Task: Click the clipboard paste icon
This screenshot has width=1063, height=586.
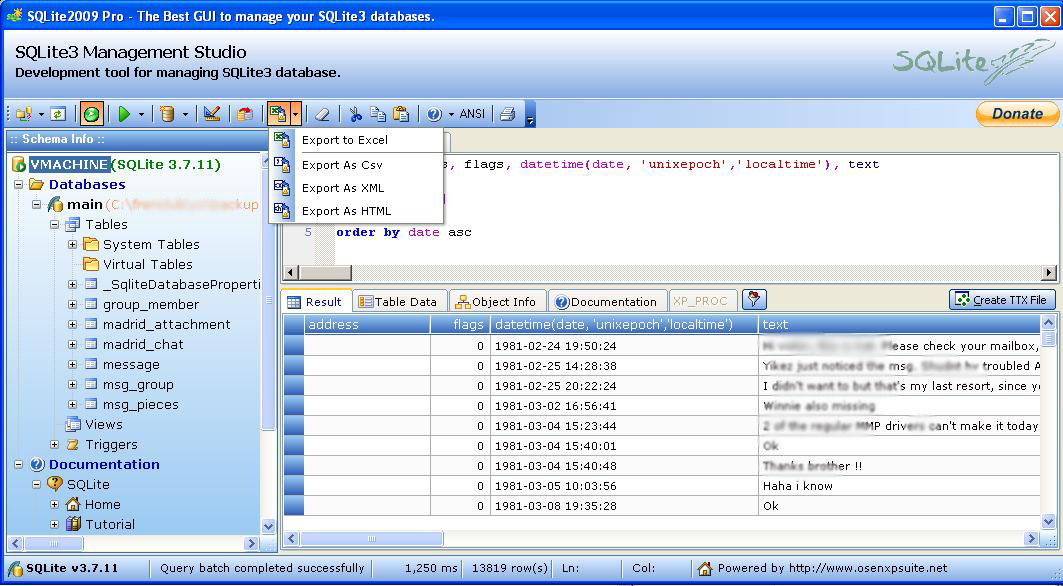Action: click(x=401, y=114)
